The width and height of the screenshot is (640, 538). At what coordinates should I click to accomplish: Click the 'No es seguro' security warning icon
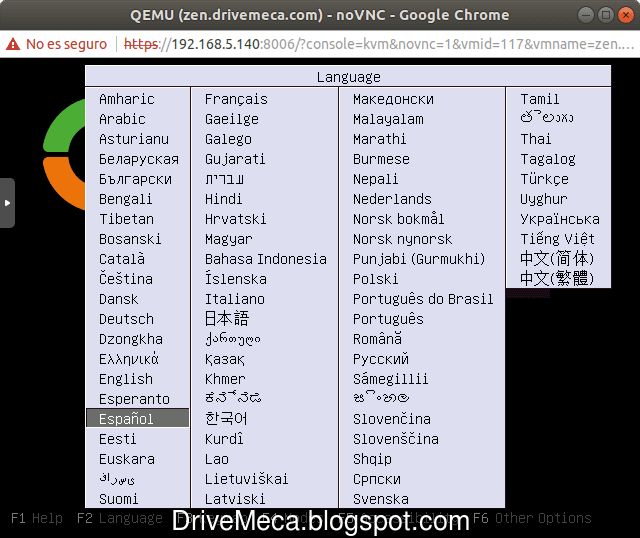click(x=13, y=44)
